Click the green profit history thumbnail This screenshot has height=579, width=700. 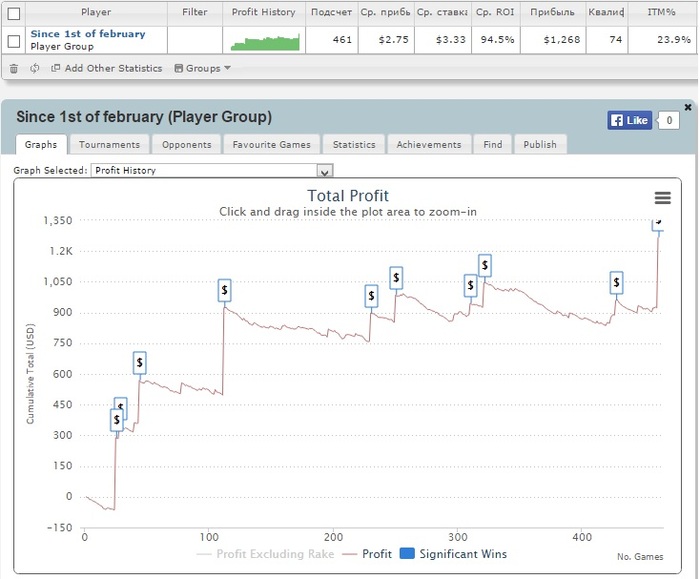(265, 42)
